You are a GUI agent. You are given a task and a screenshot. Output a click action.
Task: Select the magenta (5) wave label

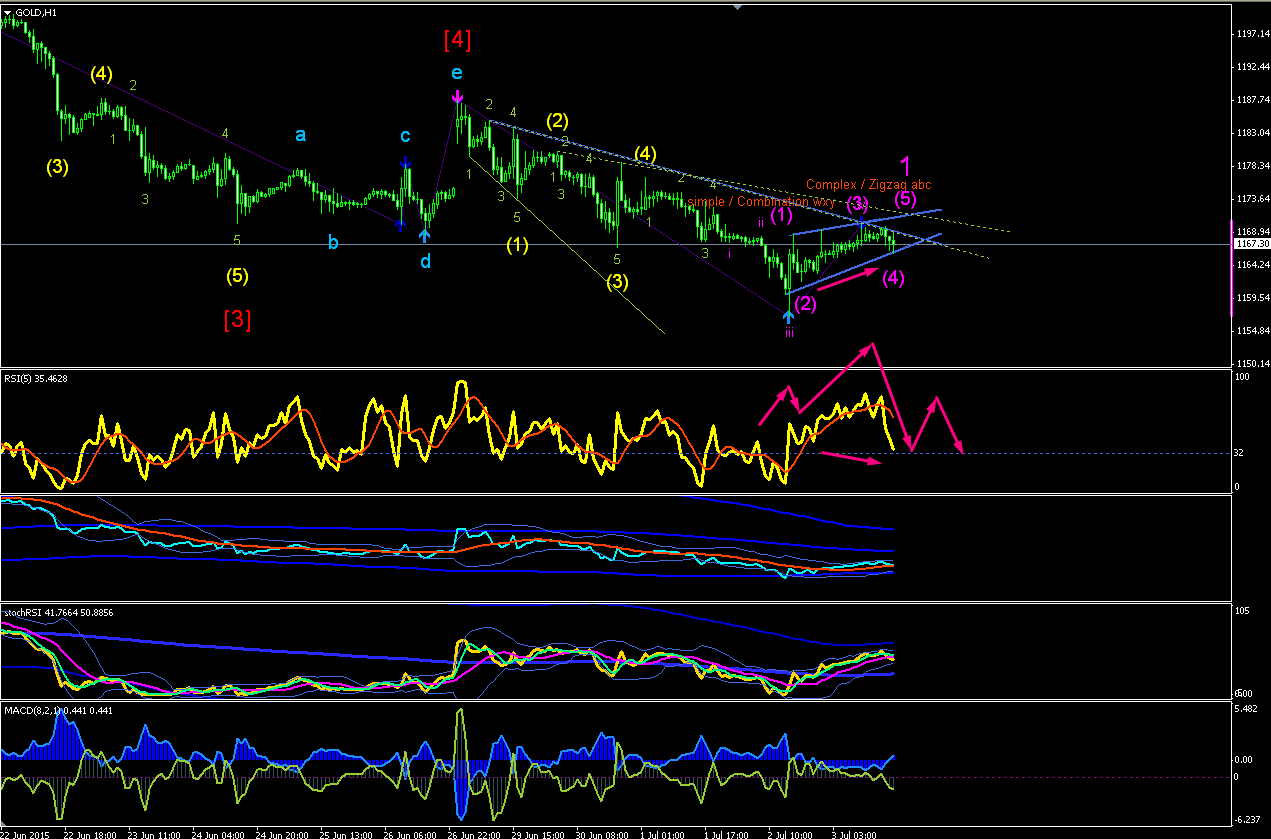pyautogui.click(x=904, y=199)
